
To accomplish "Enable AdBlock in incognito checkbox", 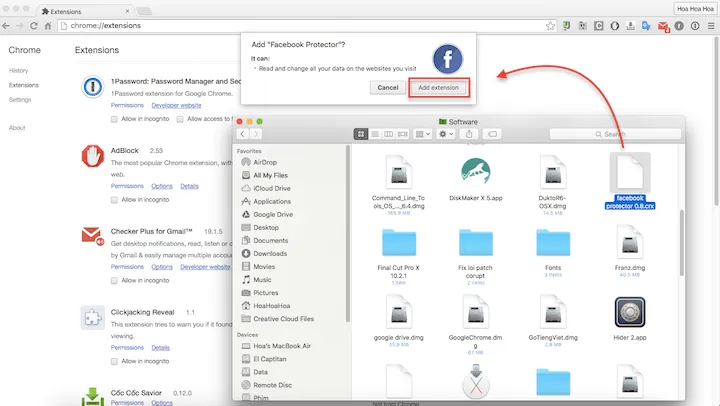I will point(114,199).
